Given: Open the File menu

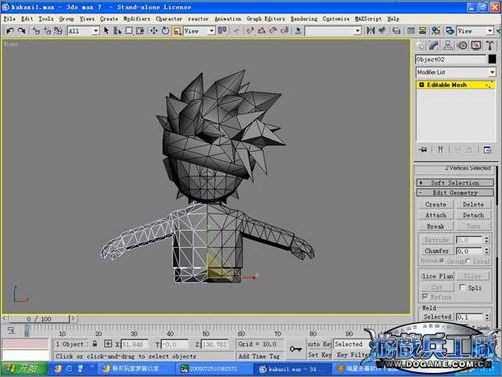Looking at the screenshot, I should [x=9, y=19].
